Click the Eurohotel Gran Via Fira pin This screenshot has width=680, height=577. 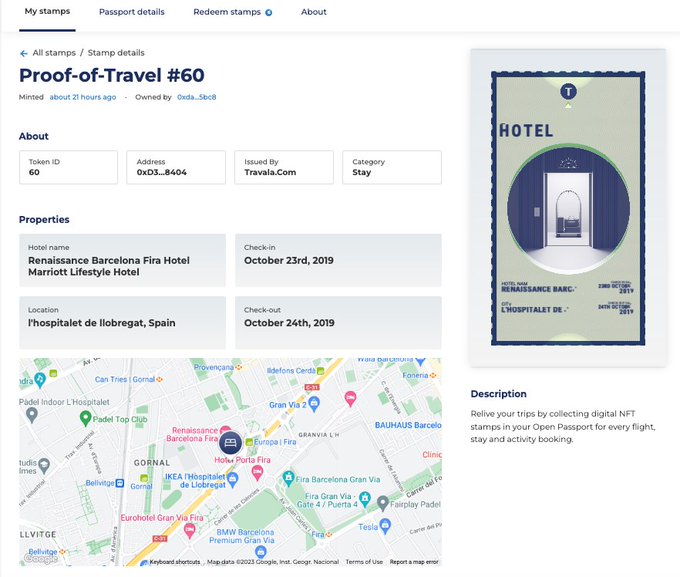click(189, 530)
